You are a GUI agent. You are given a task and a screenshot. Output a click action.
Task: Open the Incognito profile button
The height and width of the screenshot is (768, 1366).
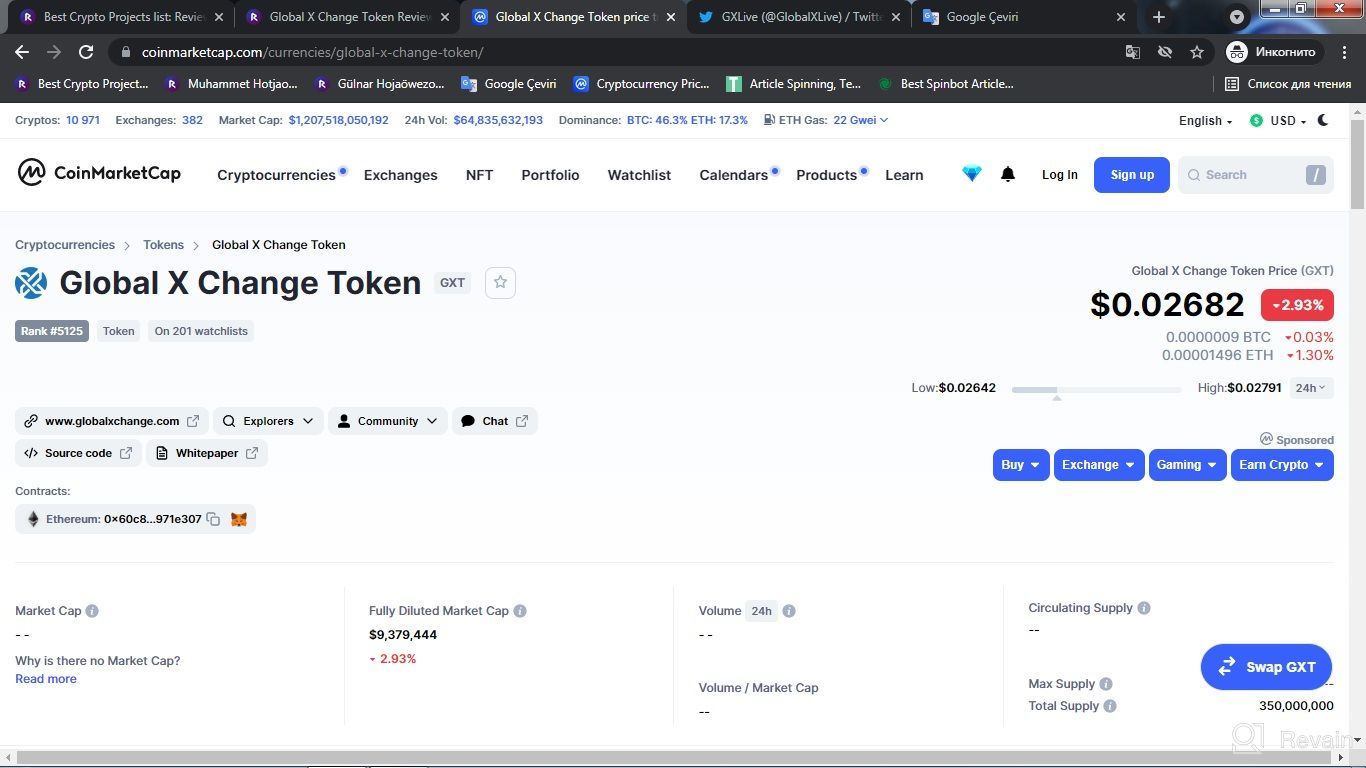click(x=1275, y=52)
